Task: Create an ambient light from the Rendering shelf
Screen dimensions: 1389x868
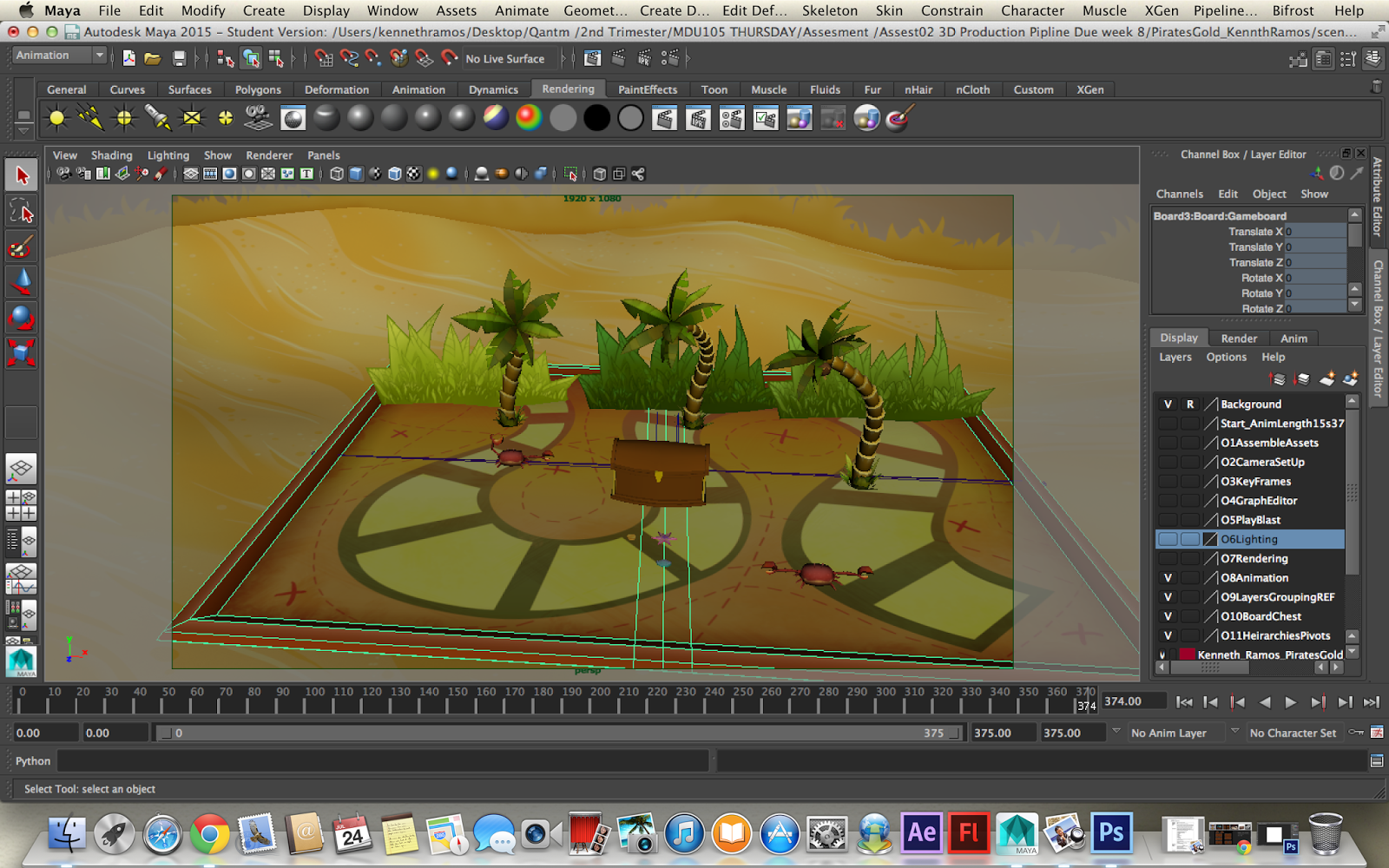Action: click(x=56, y=117)
